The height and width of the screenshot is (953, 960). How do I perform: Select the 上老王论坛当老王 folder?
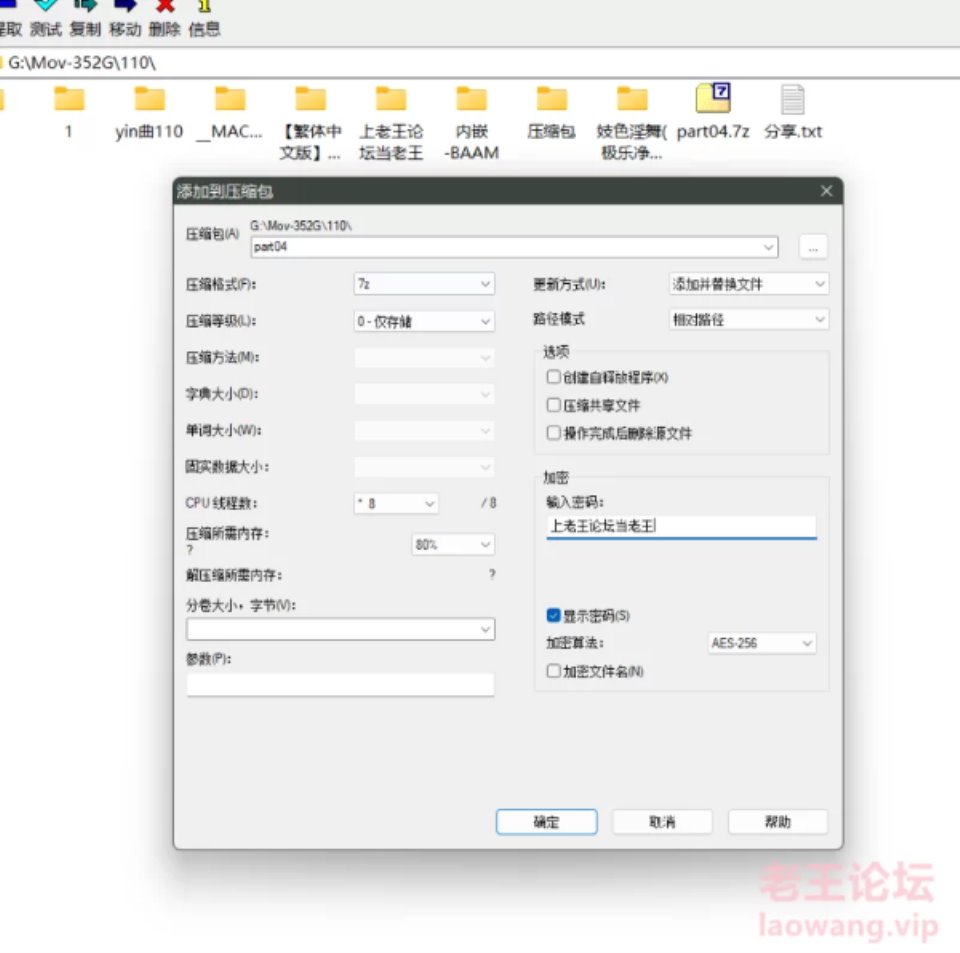391,123
